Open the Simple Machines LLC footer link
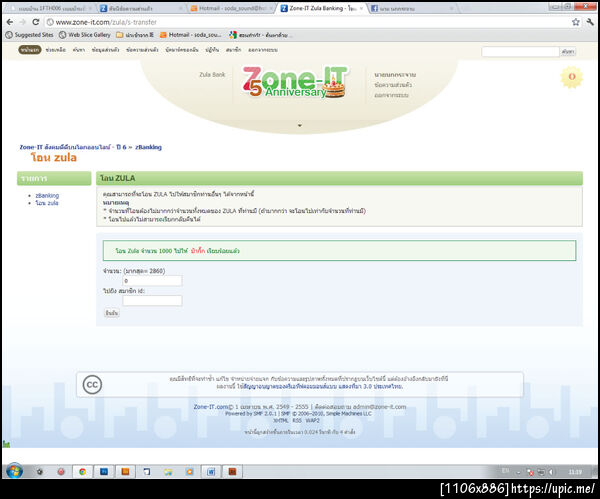The width and height of the screenshot is (600, 499). tap(349, 414)
